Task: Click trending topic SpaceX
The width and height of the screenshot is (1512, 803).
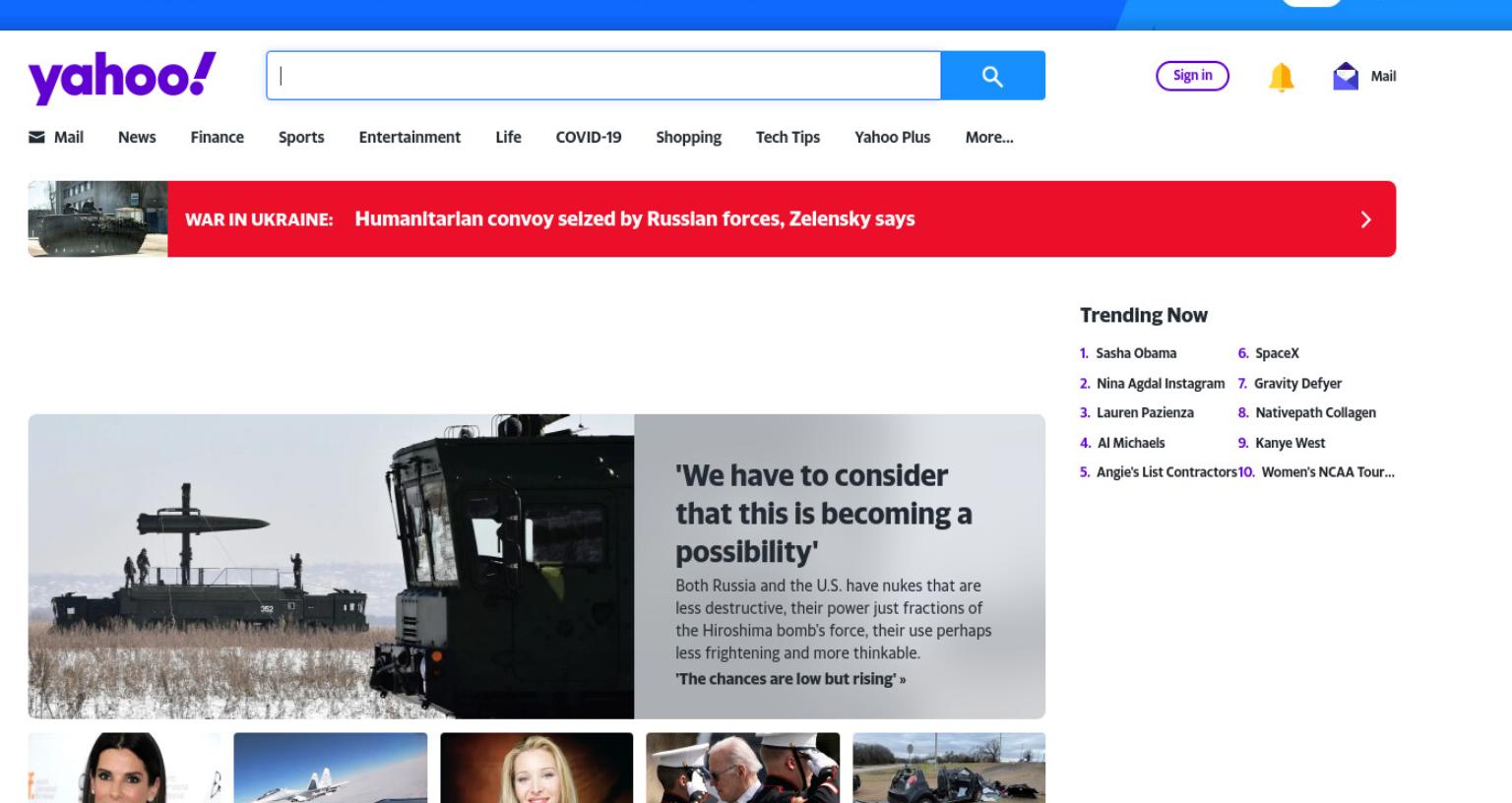Action: pos(1277,353)
